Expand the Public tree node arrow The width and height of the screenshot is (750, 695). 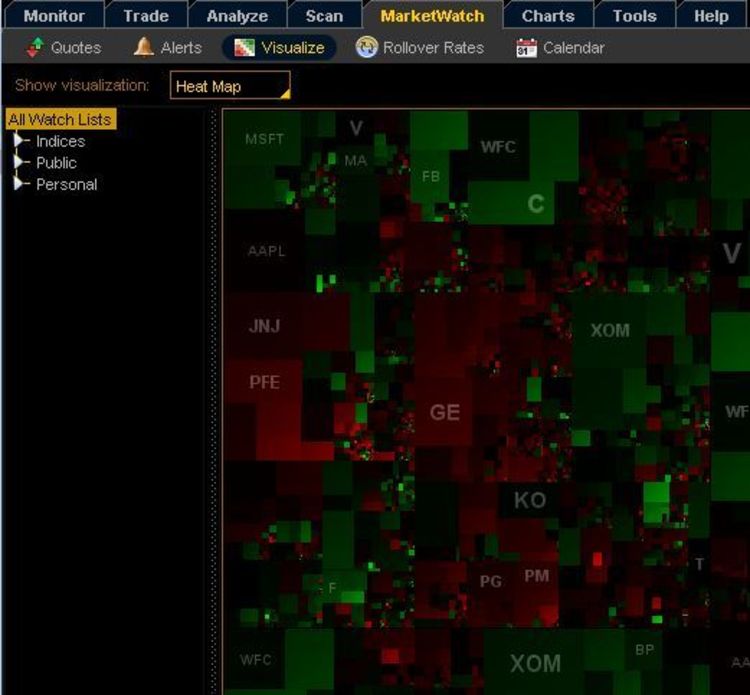tap(19, 162)
